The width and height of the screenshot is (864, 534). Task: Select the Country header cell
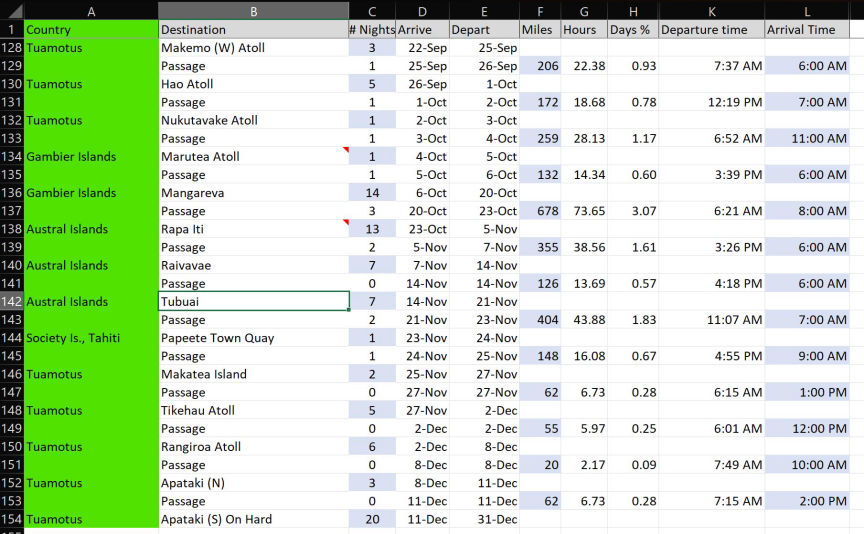(91, 30)
